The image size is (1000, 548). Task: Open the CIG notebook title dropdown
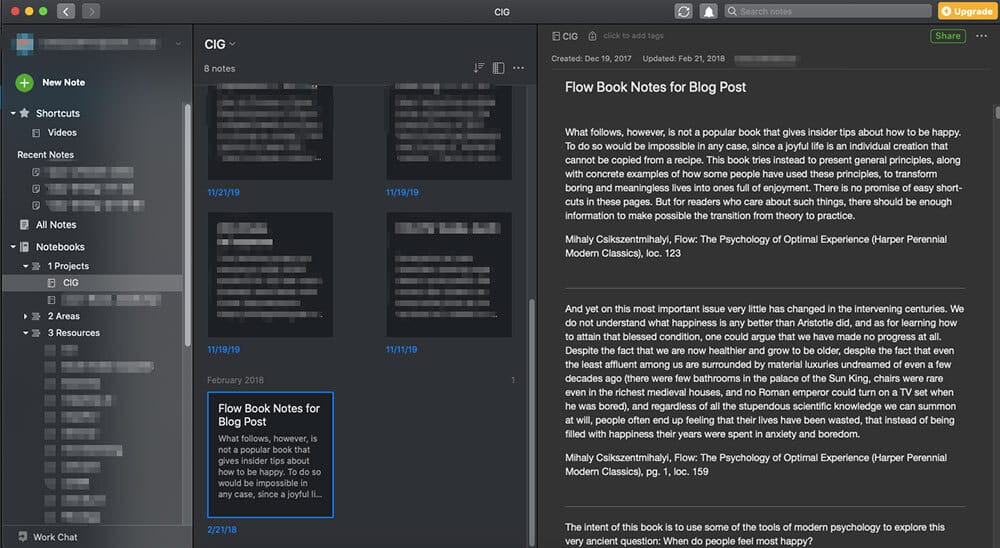219,44
